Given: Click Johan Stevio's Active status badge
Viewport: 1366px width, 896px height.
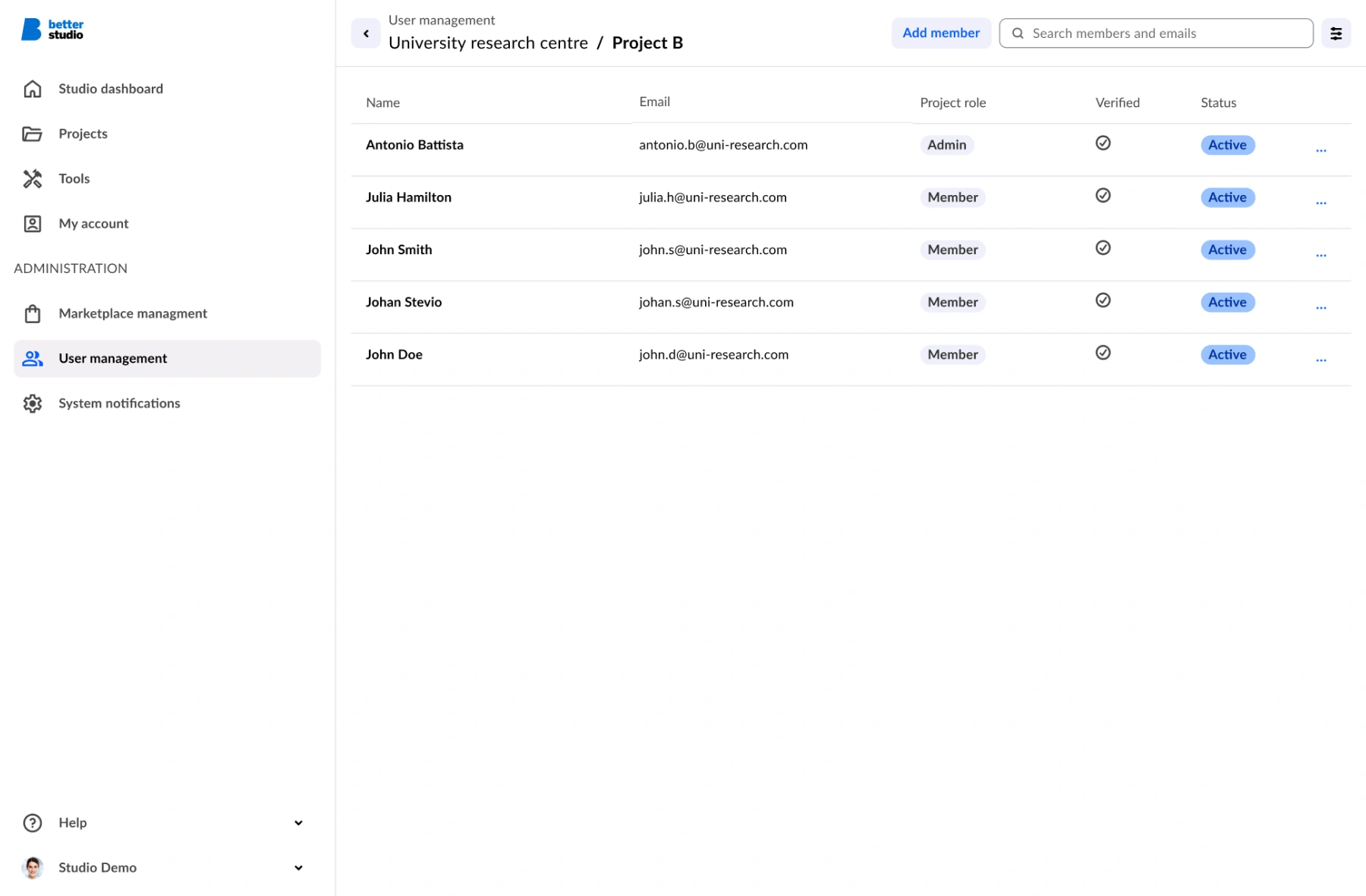Looking at the screenshot, I should click(x=1227, y=302).
